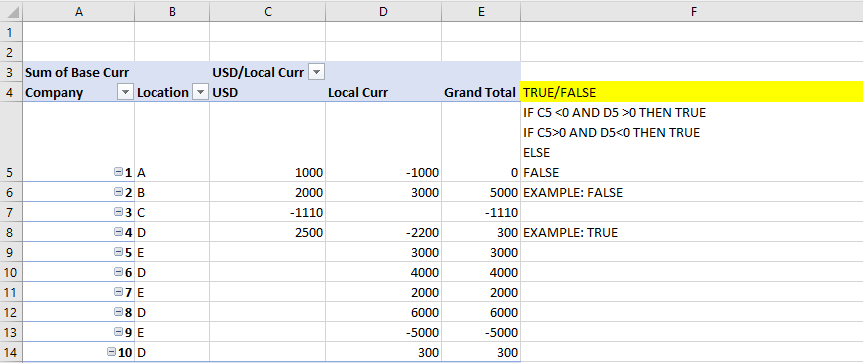Select the row 1 header
The height and width of the screenshot is (363, 863).
[x=11, y=31]
